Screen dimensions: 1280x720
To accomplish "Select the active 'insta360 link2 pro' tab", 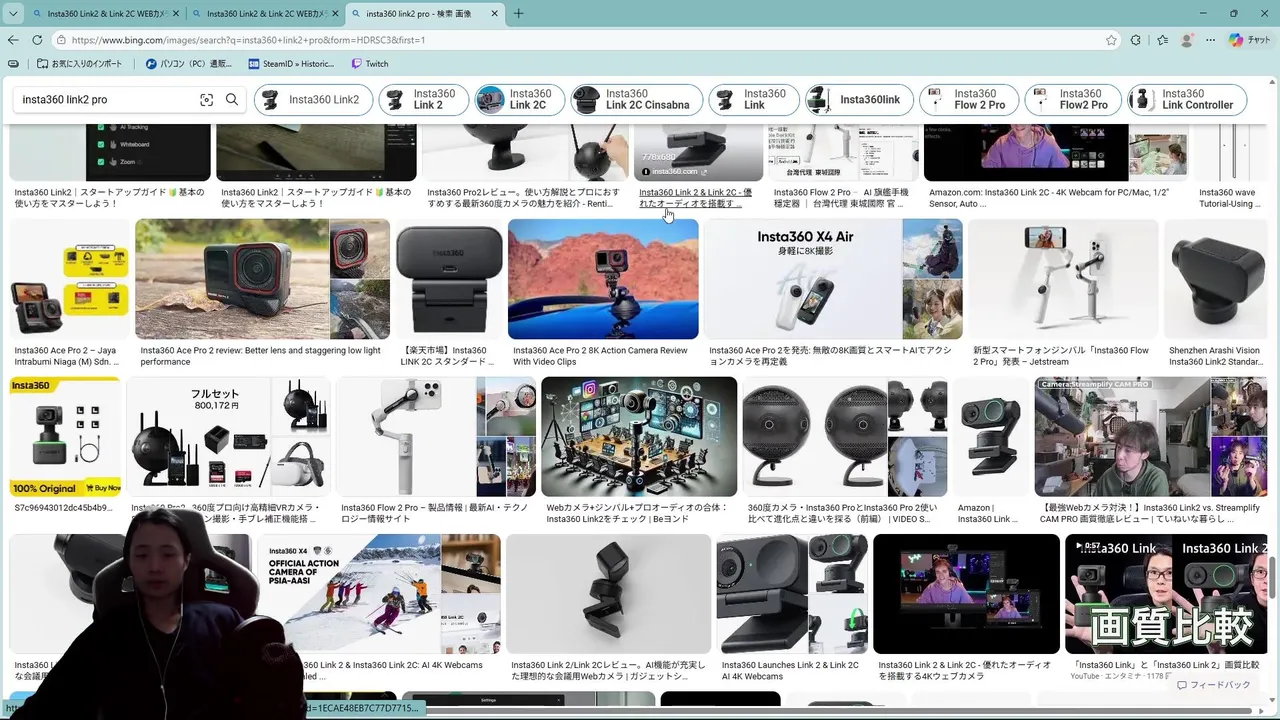I will tap(425, 14).
